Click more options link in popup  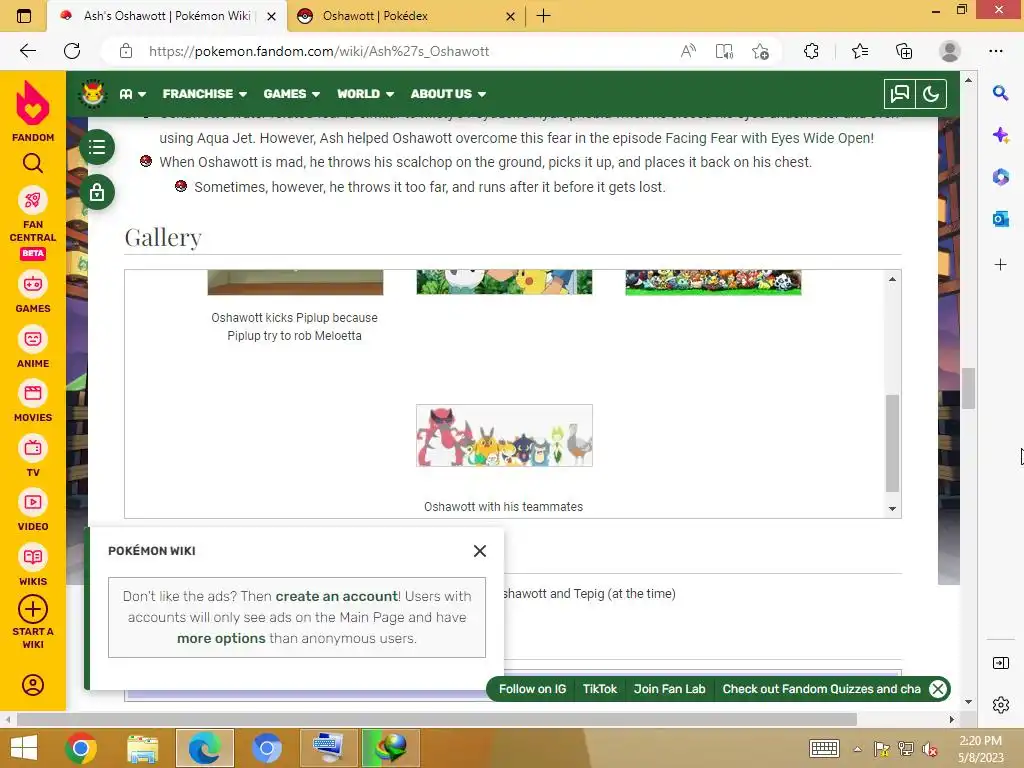pyautogui.click(x=221, y=638)
